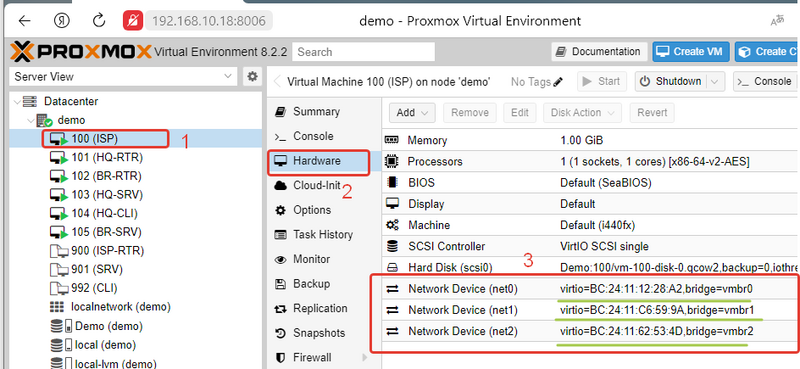Click the Memory row icon

391,140
